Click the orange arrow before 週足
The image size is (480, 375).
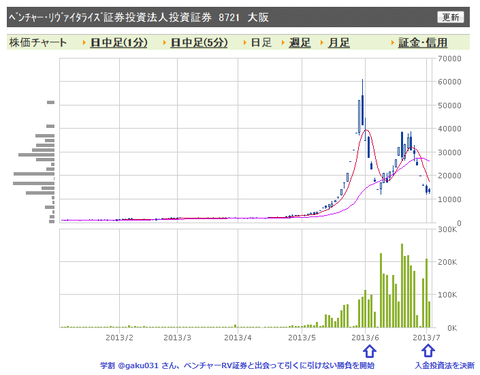pyautogui.click(x=283, y=43)
